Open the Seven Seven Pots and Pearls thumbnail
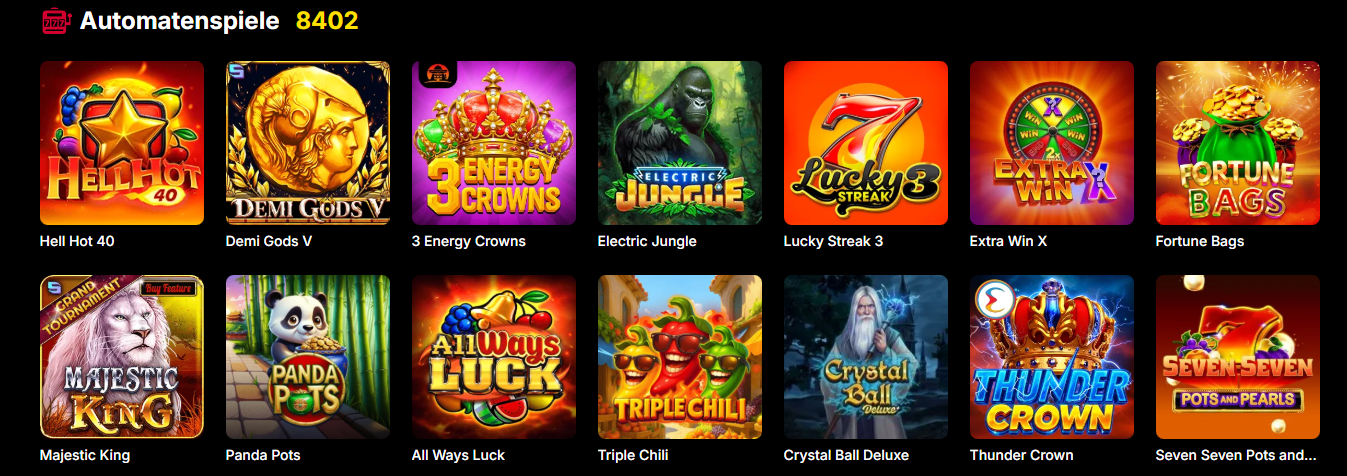This screenshot has width=1347, height=476. click(x=1238, y=357)
